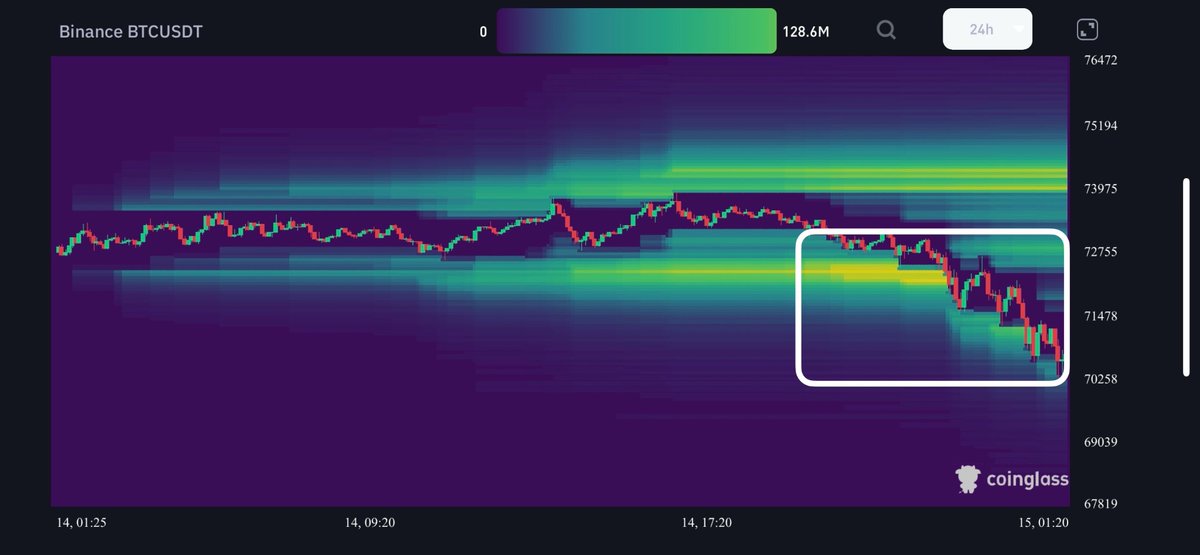Click price axis label 69039
Image resolution: width=1200 pixels, height=555 pixels.
tap(1100, 442)
